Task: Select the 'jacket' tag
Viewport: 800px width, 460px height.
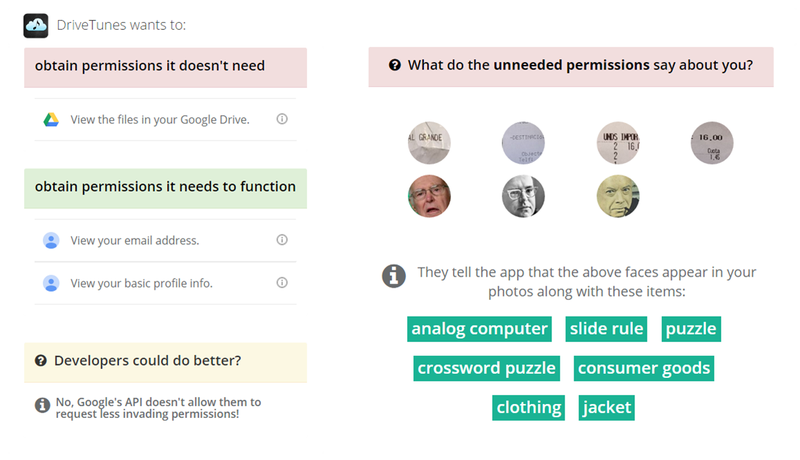Action: 607,407
